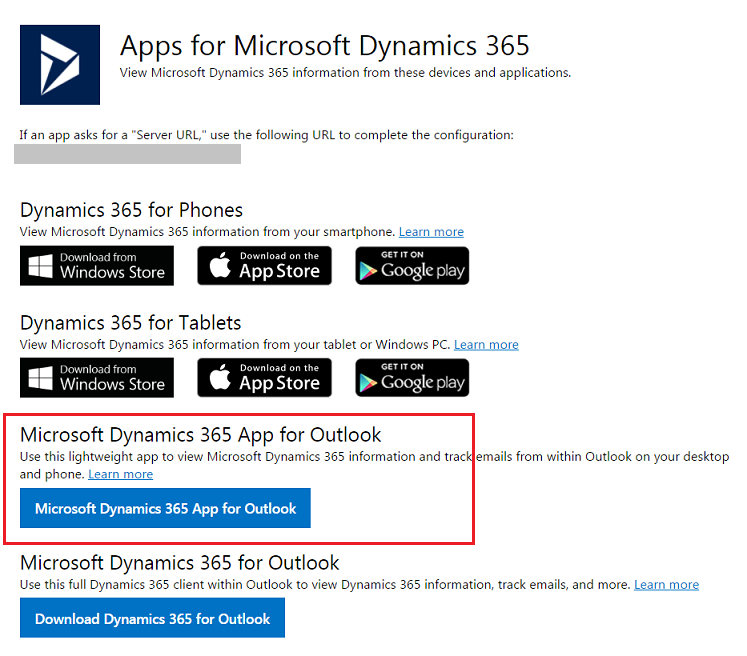Select the grayed-out Server URL field
The image size is (747, 656).
point(127,154)
